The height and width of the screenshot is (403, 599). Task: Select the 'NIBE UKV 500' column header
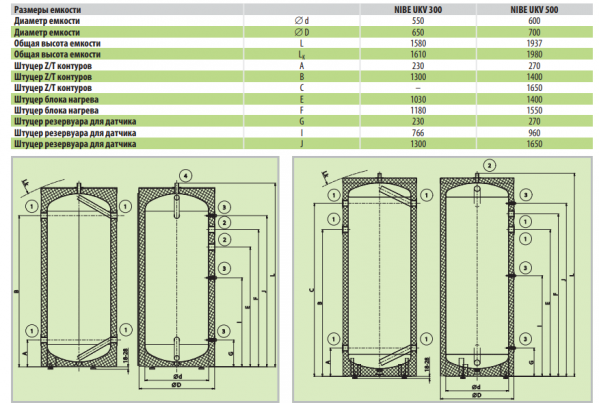coord(534,10)
